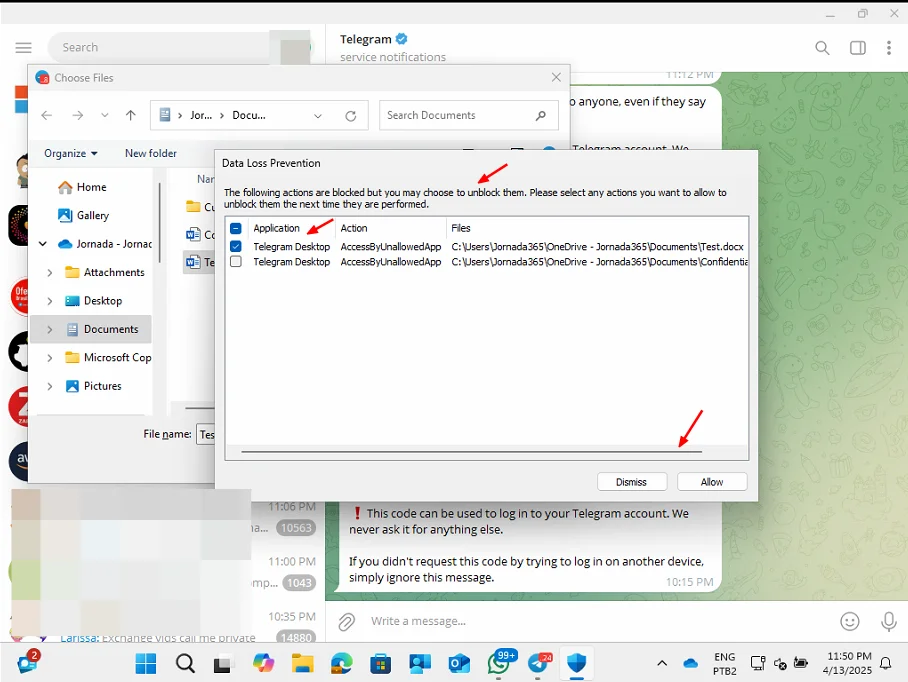Viewport: 908px width, 682px height.
Task: Open Telegram chat three-dot options menu
Action: coord(889,48)
